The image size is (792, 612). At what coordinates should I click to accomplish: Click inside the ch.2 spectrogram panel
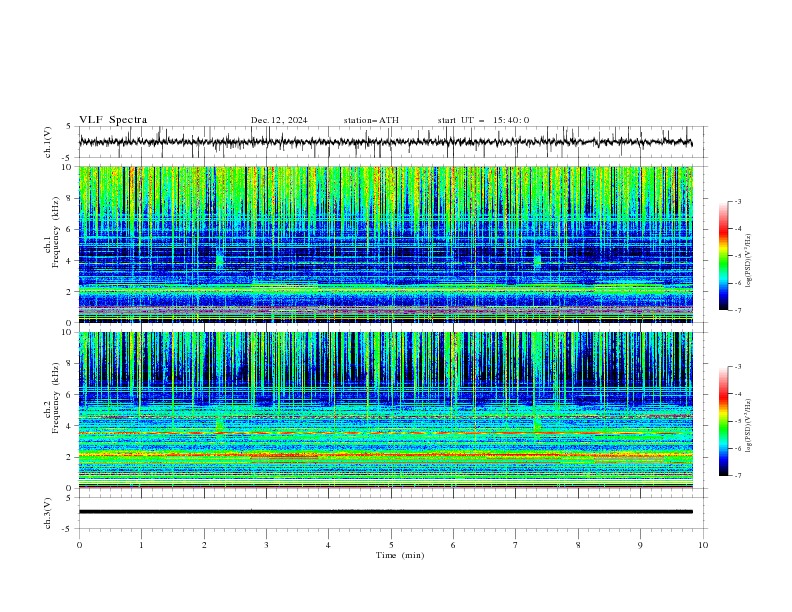[386, 410]
